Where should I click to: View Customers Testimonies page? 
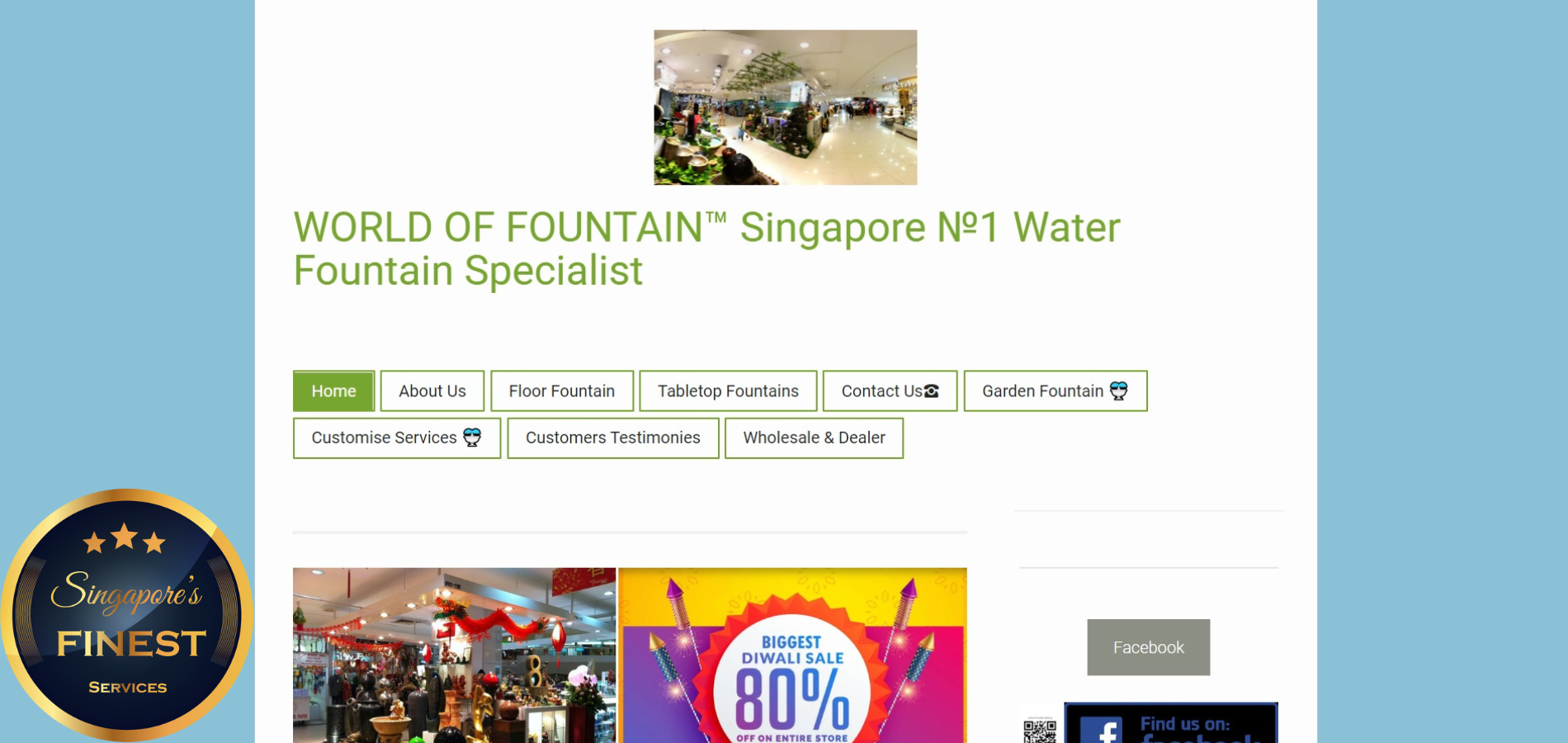pos(613,438)
